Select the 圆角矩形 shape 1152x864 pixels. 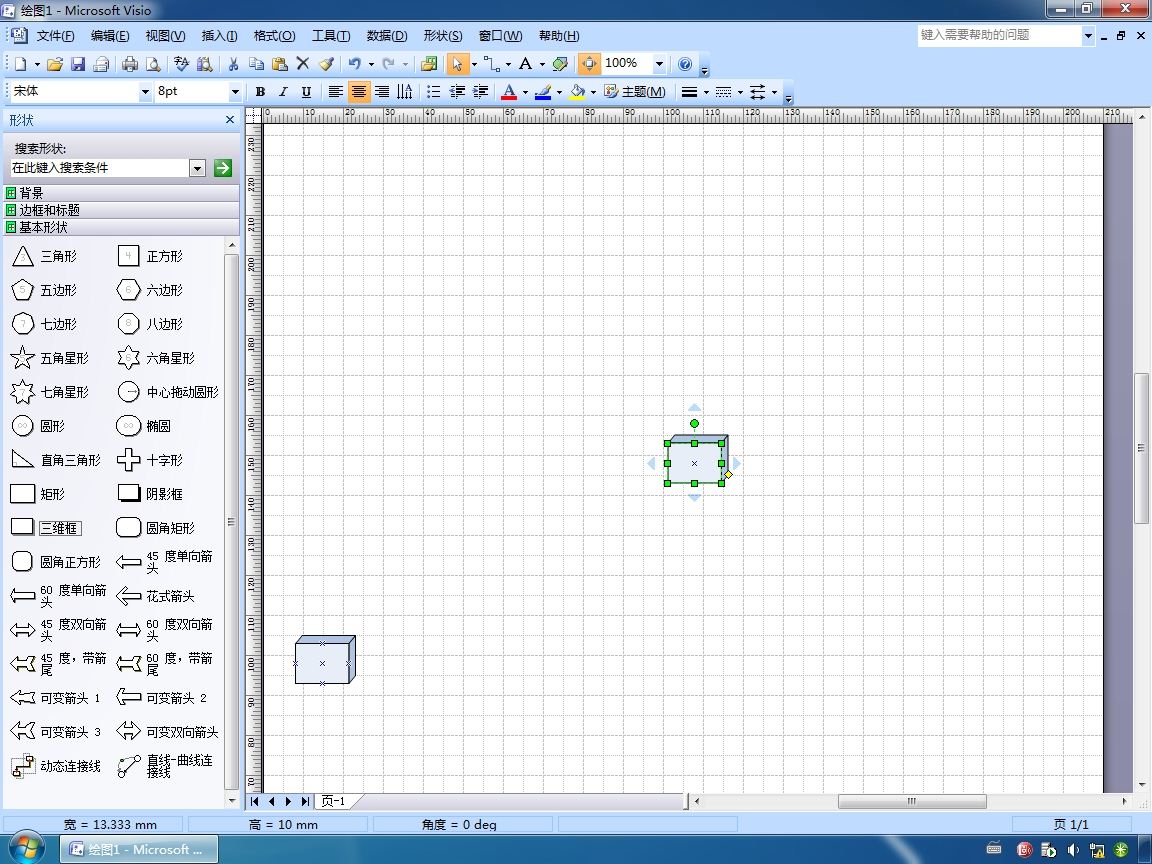(156, 528)
